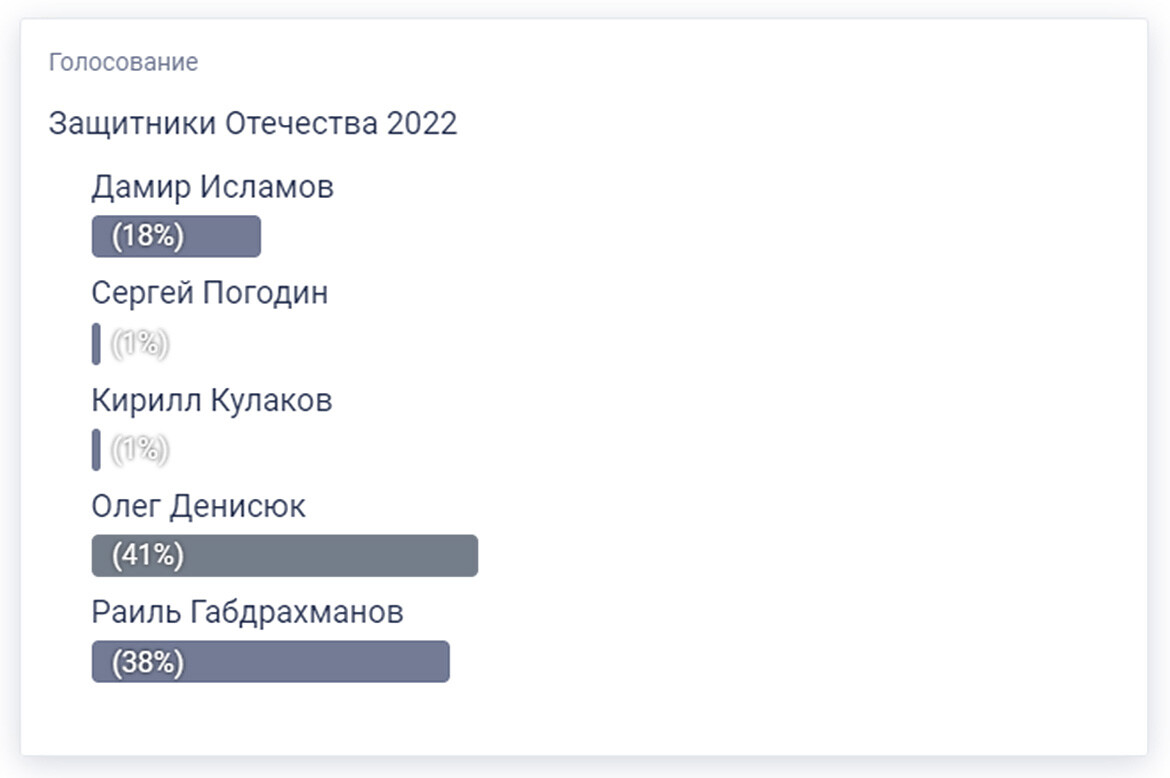The width and height of the screenshot is (1170, 778).
Task: Click the thin bar under Сергей Погодин
Action: pyautogui.click(x=96, y=344)
